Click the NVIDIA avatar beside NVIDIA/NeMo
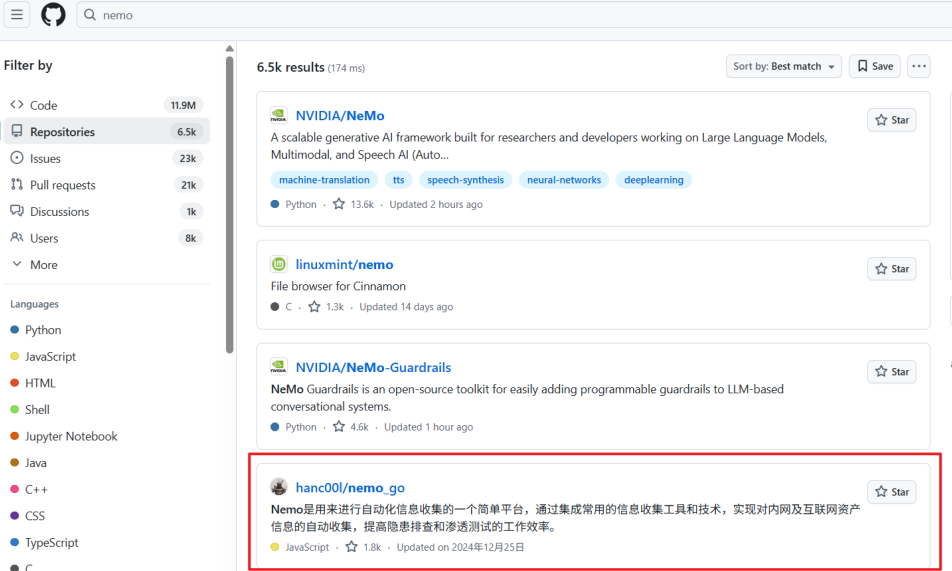Viewport: 952px width, 571px height. click(x=279, y=115)
